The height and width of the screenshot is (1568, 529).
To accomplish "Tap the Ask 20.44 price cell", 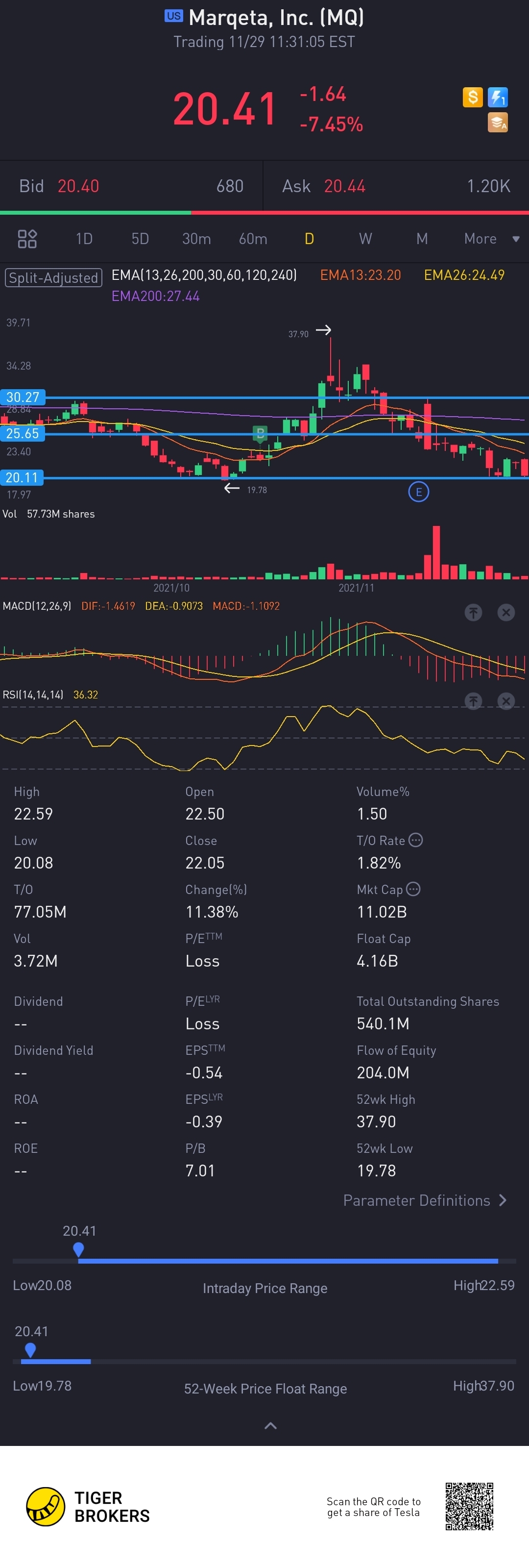I will 396,186.
